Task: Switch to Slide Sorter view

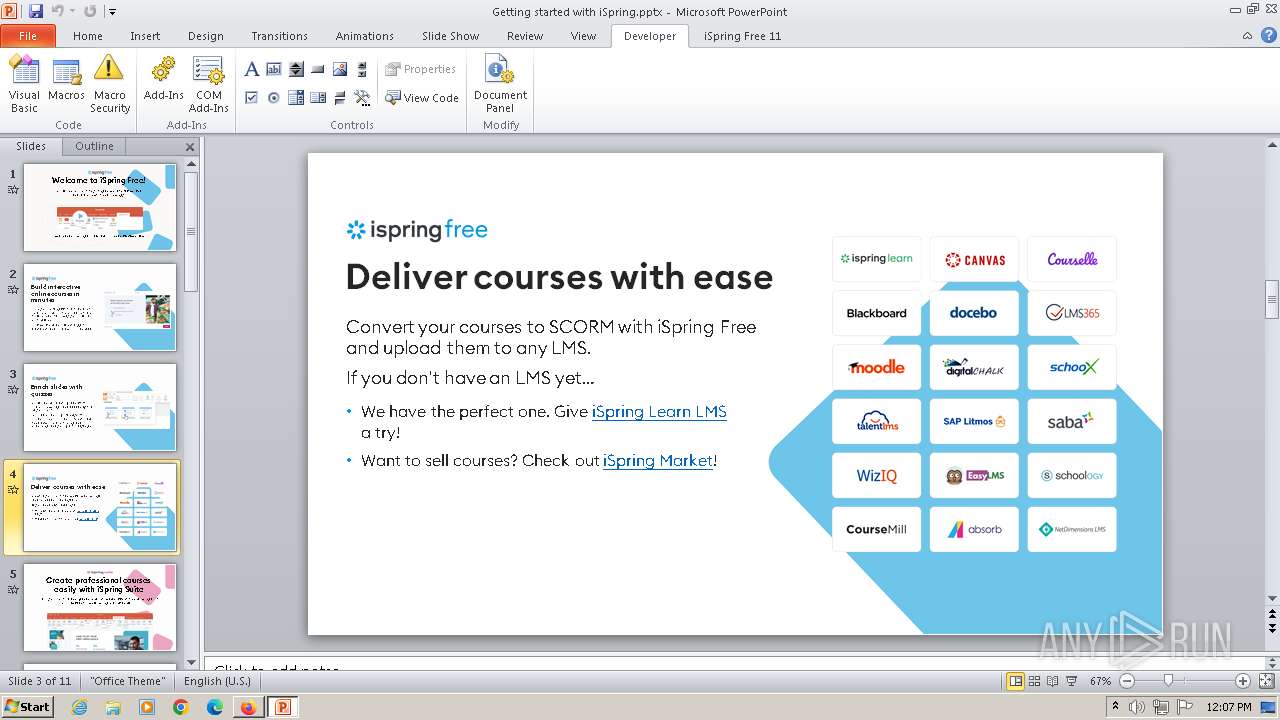Action: tap(1035, 681)
